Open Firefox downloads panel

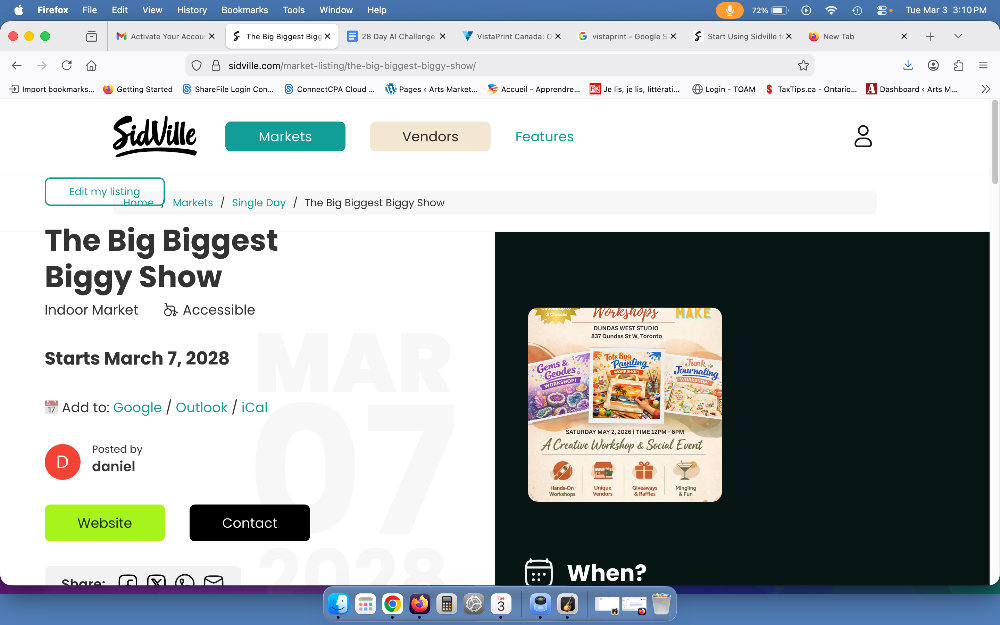[x=908, y=65]
